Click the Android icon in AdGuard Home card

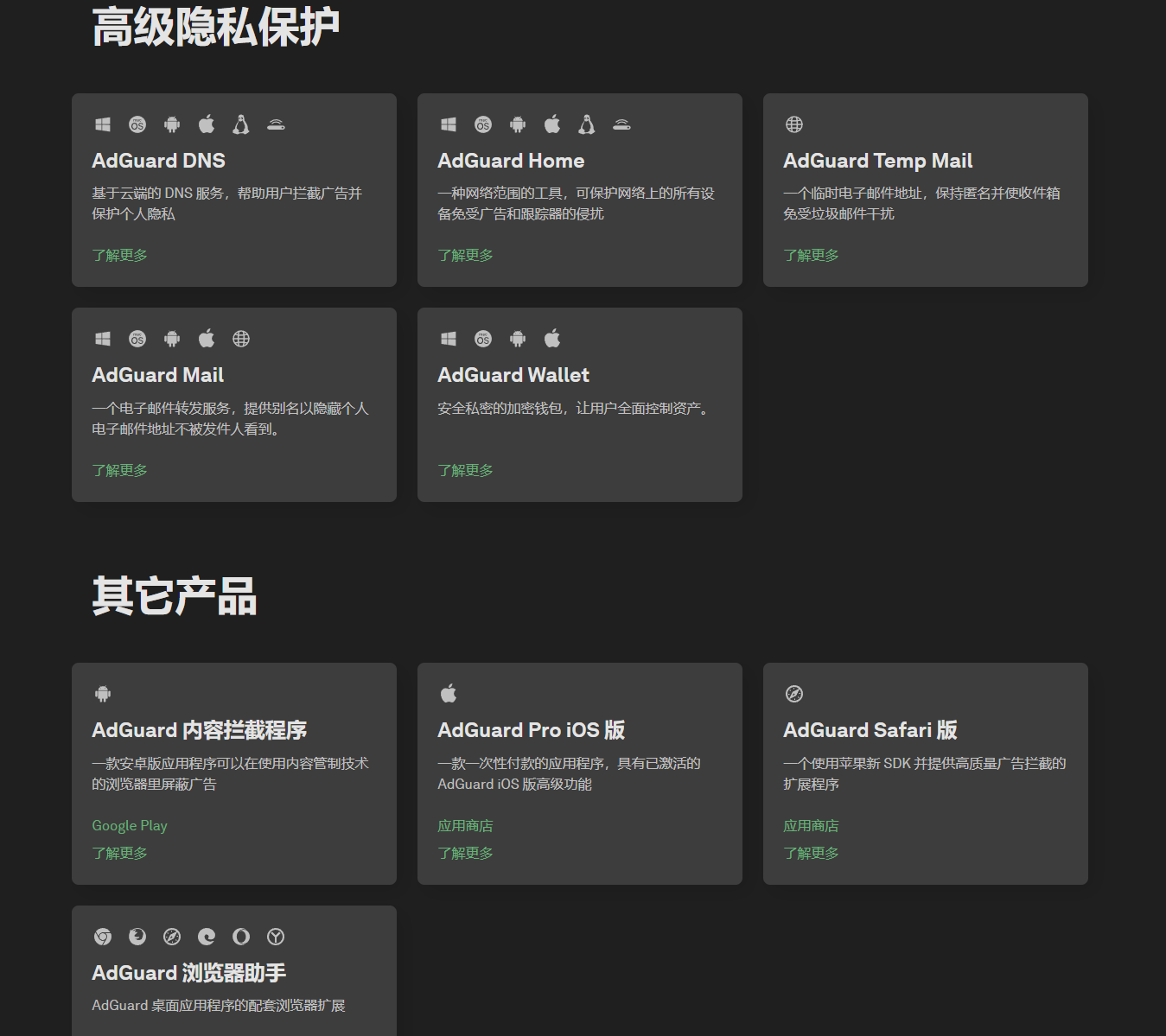pos(518,124)
